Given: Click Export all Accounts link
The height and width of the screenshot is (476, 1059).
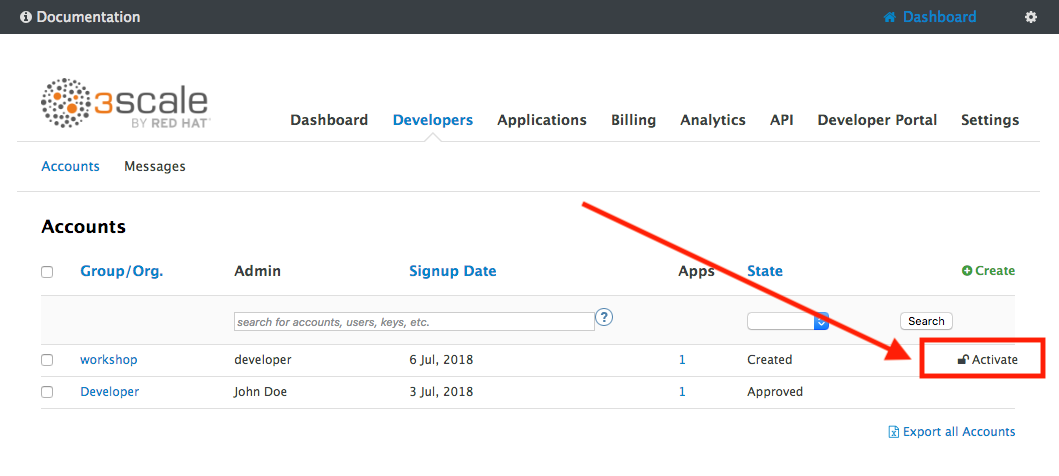Looking at the screenshot, I should point(958,432).
